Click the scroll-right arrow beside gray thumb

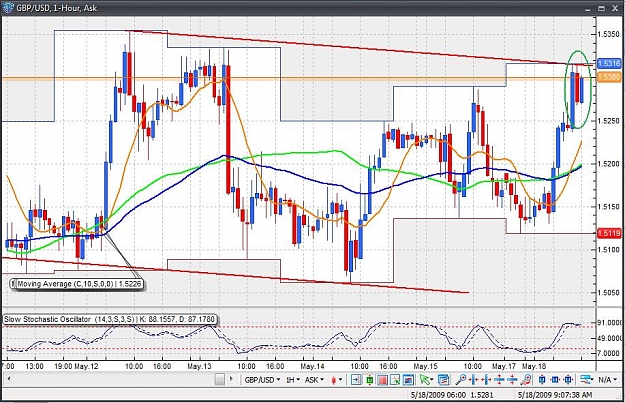coord(231,379)
